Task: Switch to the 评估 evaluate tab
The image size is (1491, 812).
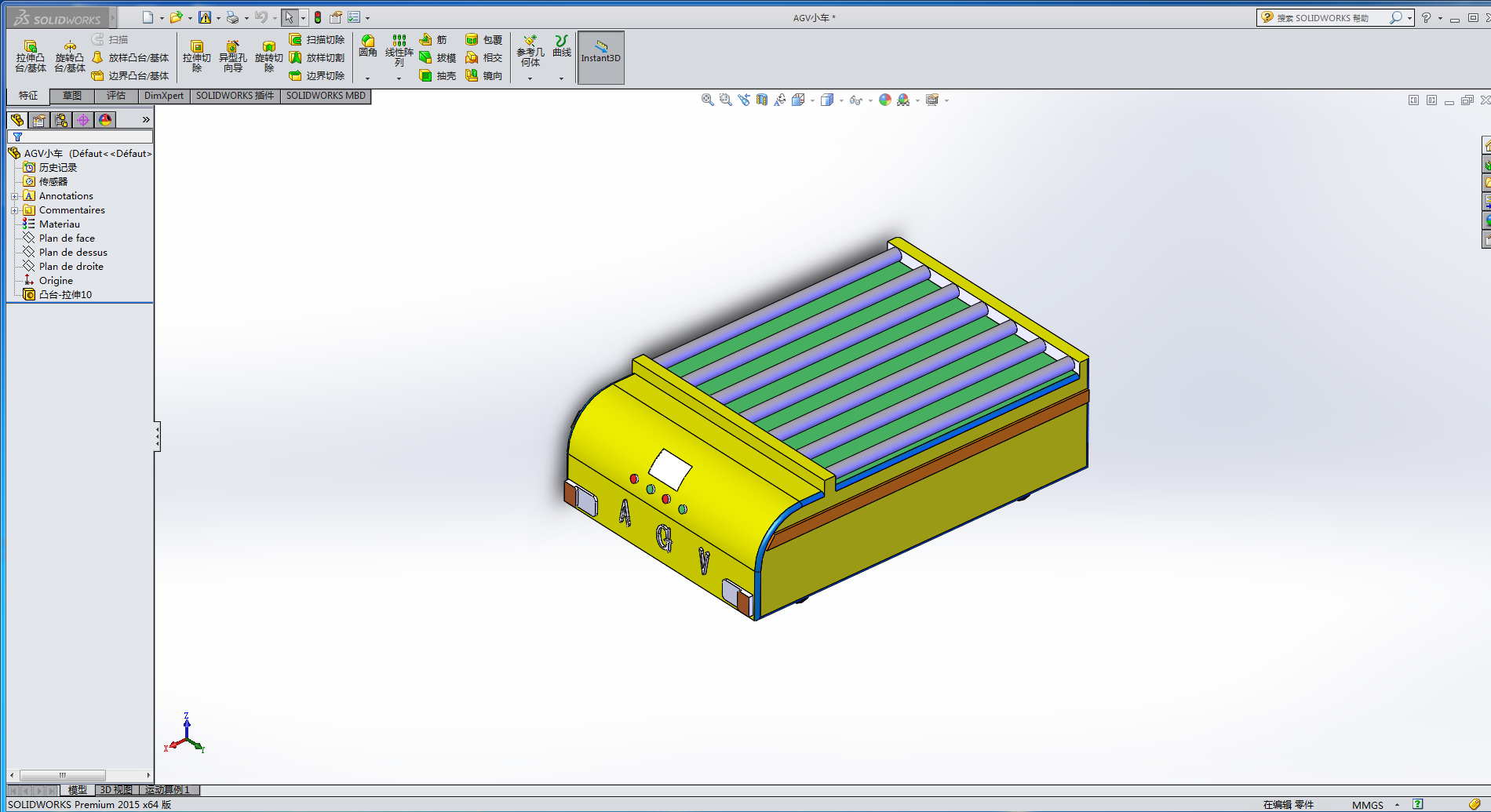Action: click(x=116, y=96)
